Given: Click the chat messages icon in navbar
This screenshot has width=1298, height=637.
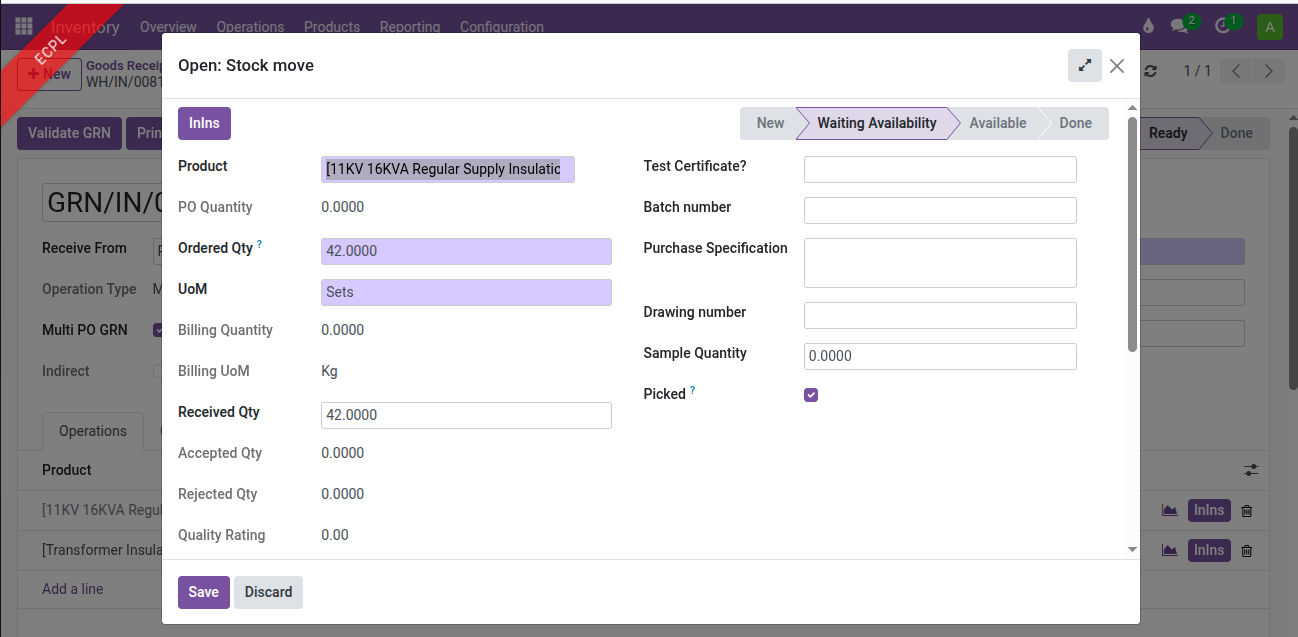Looking at the screenshot, I should [x=1180, y=27].
